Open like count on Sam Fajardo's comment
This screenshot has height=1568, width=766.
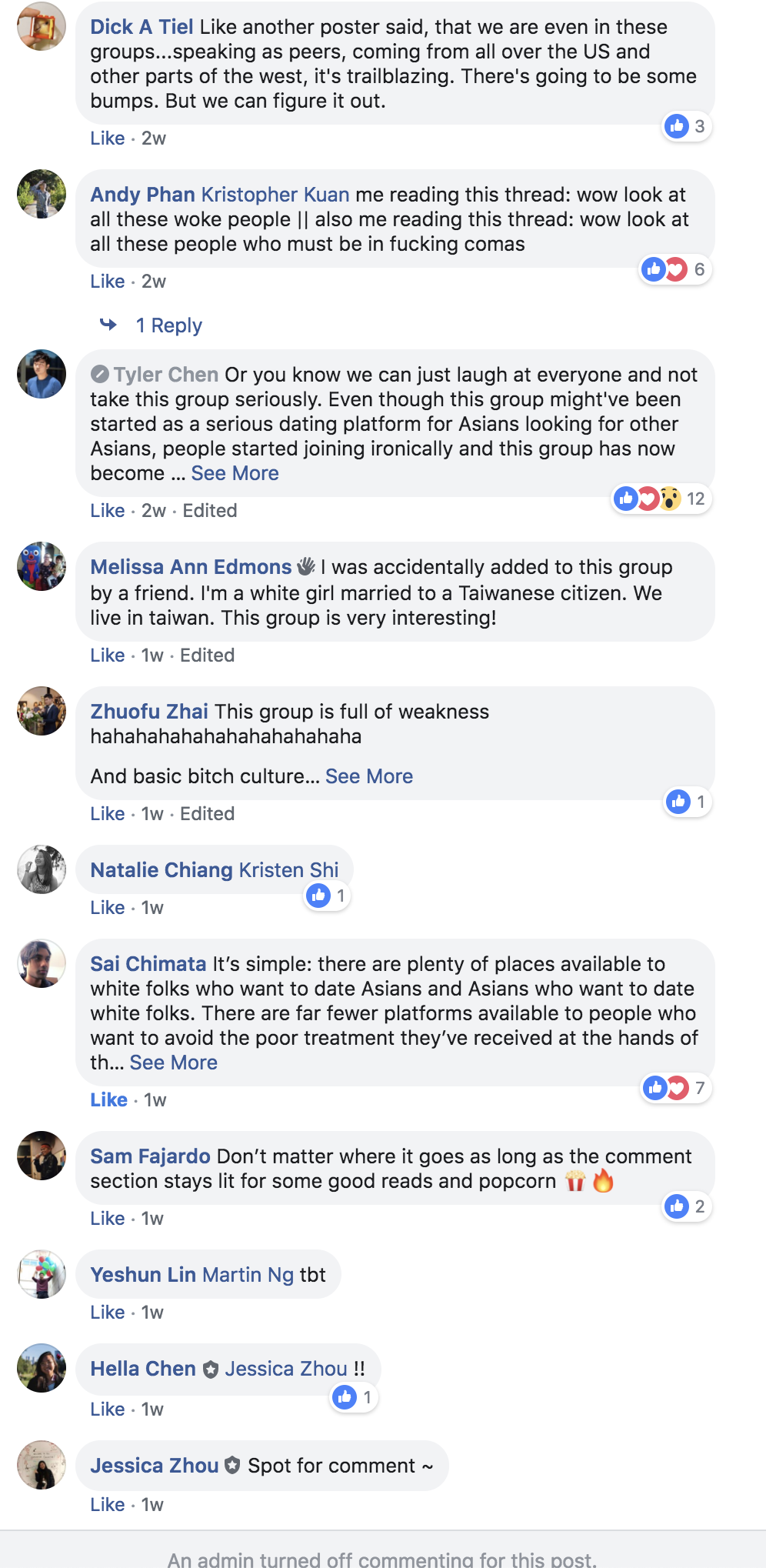click(688, 1206)
